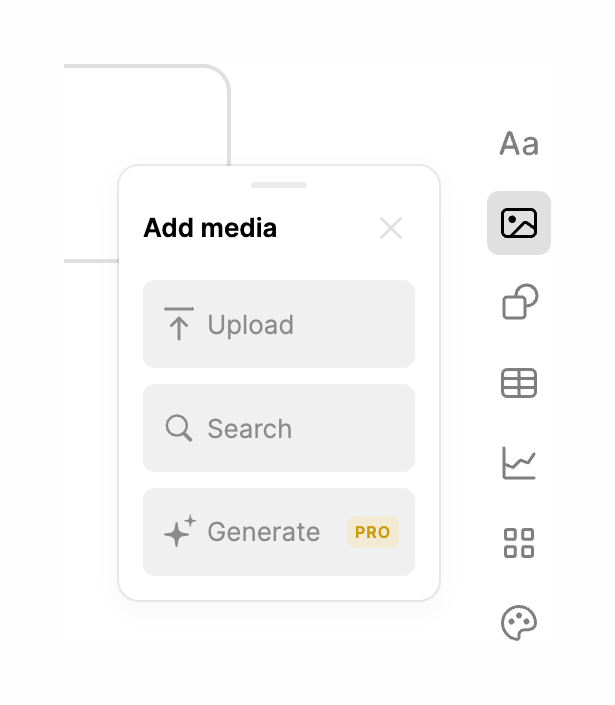Click the Search text label
The width and height of the screenshot is (615, 705).
[249, 429]
